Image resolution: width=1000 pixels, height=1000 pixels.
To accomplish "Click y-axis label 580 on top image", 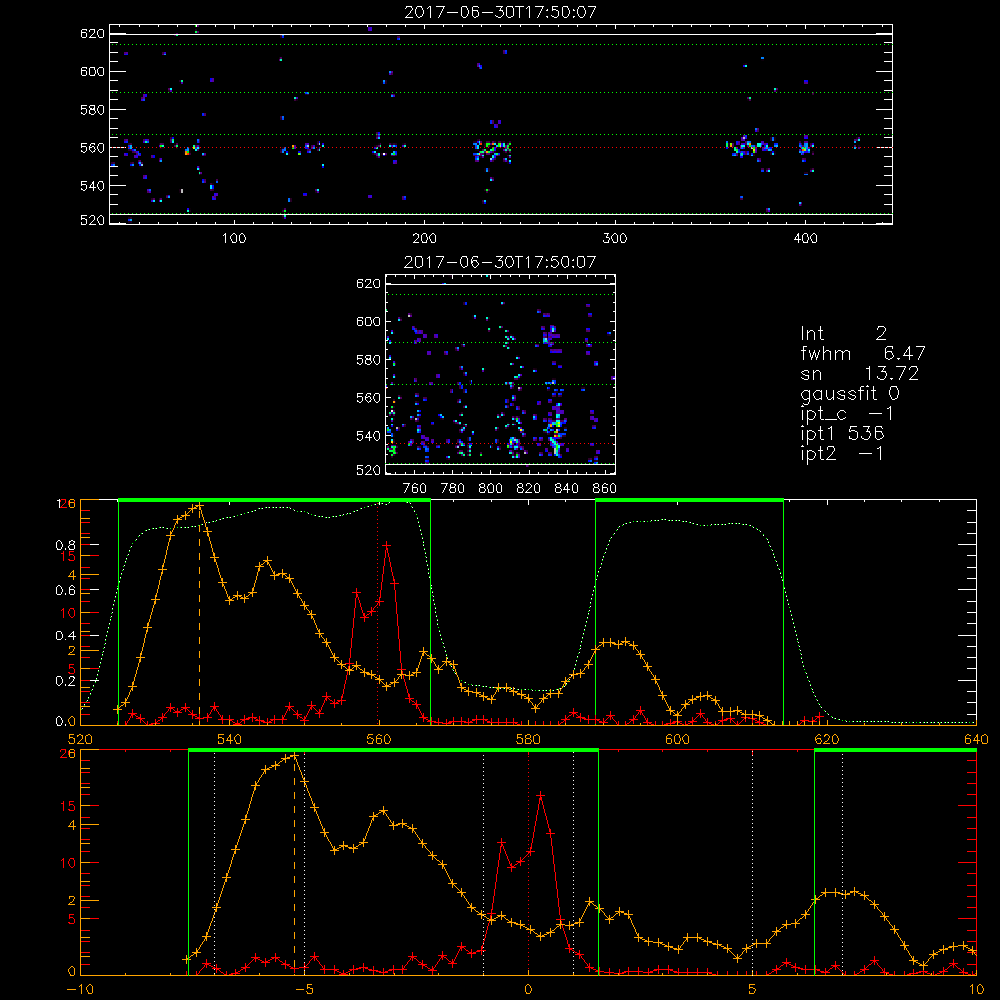I will click(x=92, y=110).
